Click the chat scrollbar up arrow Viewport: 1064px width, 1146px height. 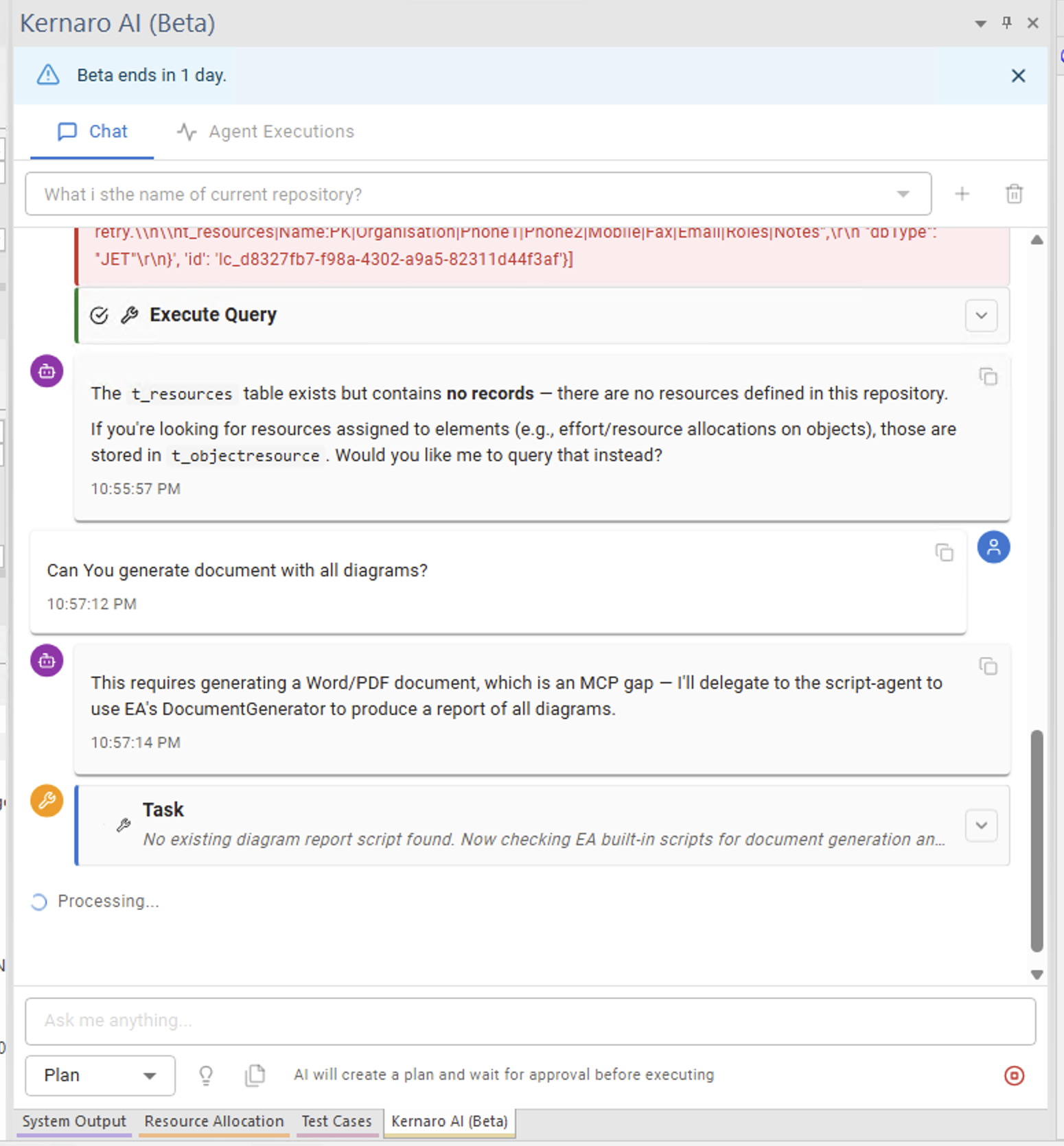(1037, 239)
